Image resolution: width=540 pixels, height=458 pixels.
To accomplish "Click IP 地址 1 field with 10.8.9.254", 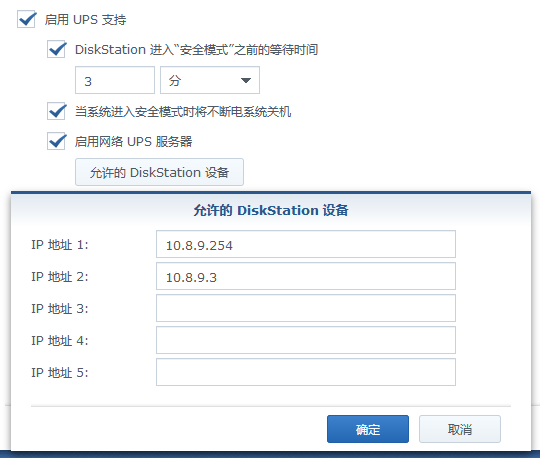I will 306,244.
